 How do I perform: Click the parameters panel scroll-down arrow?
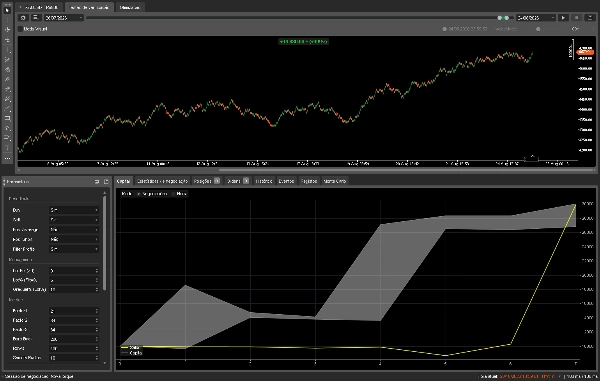(104, 363)
